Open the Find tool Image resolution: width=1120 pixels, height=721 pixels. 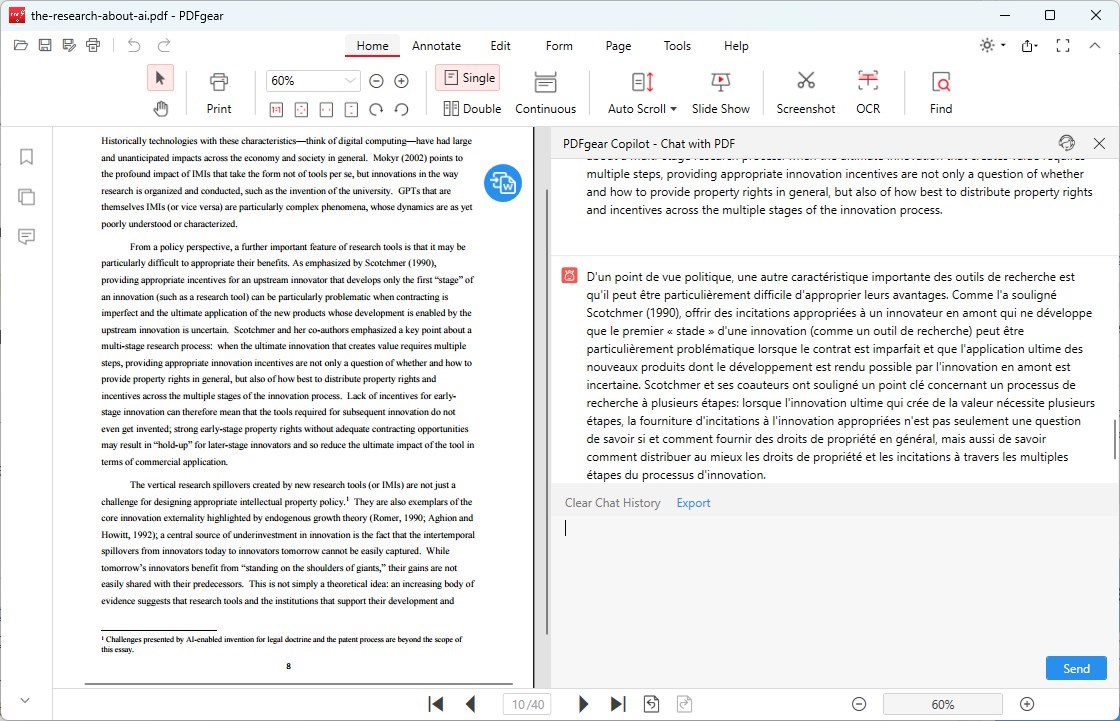click(x=941, y=93)
